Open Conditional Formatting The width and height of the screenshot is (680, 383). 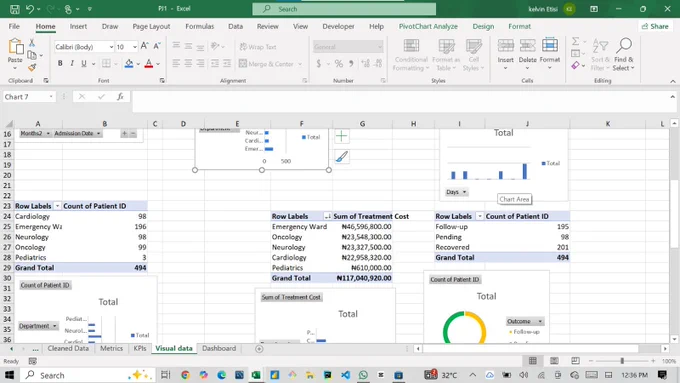tap(411, 55)
